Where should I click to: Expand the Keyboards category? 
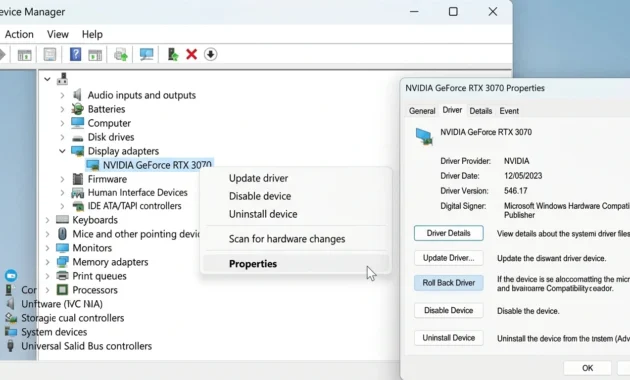pyautogui.click(x=47, y=220)
